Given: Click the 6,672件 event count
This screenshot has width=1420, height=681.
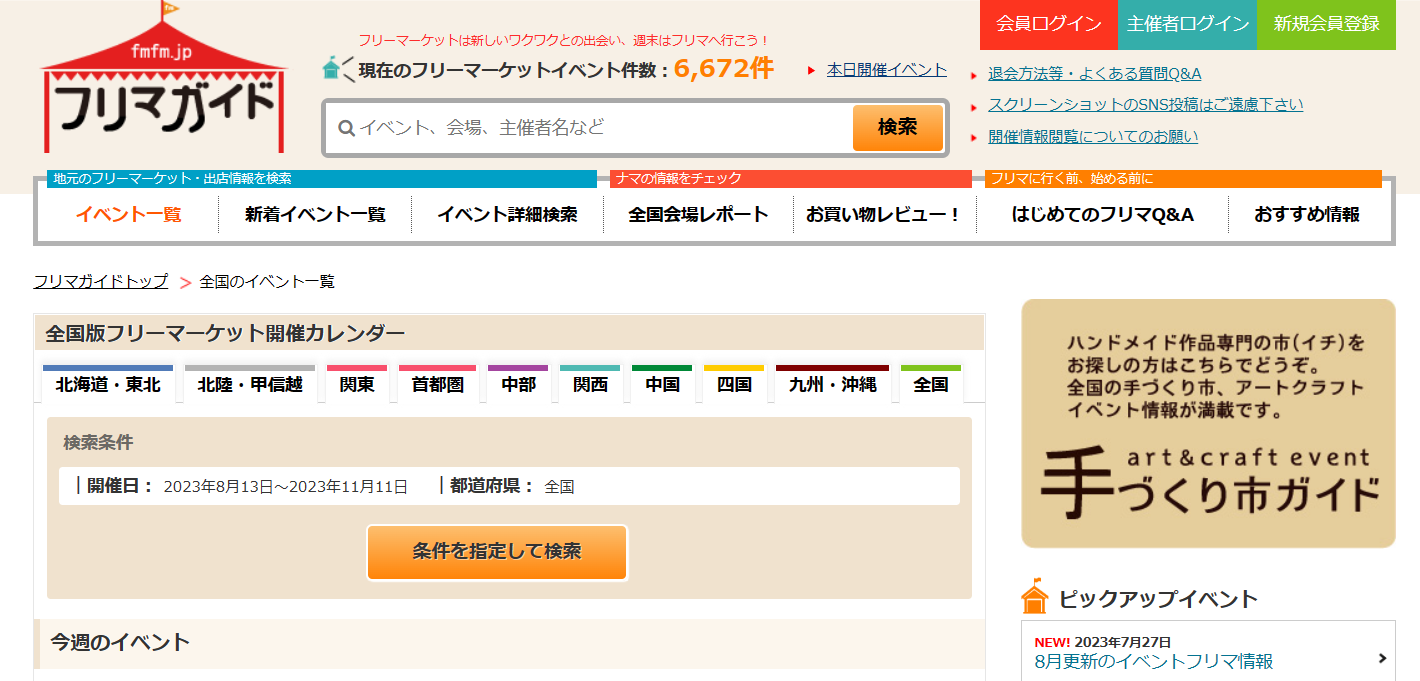Looking at the screenshot, I should click(724, 68).
